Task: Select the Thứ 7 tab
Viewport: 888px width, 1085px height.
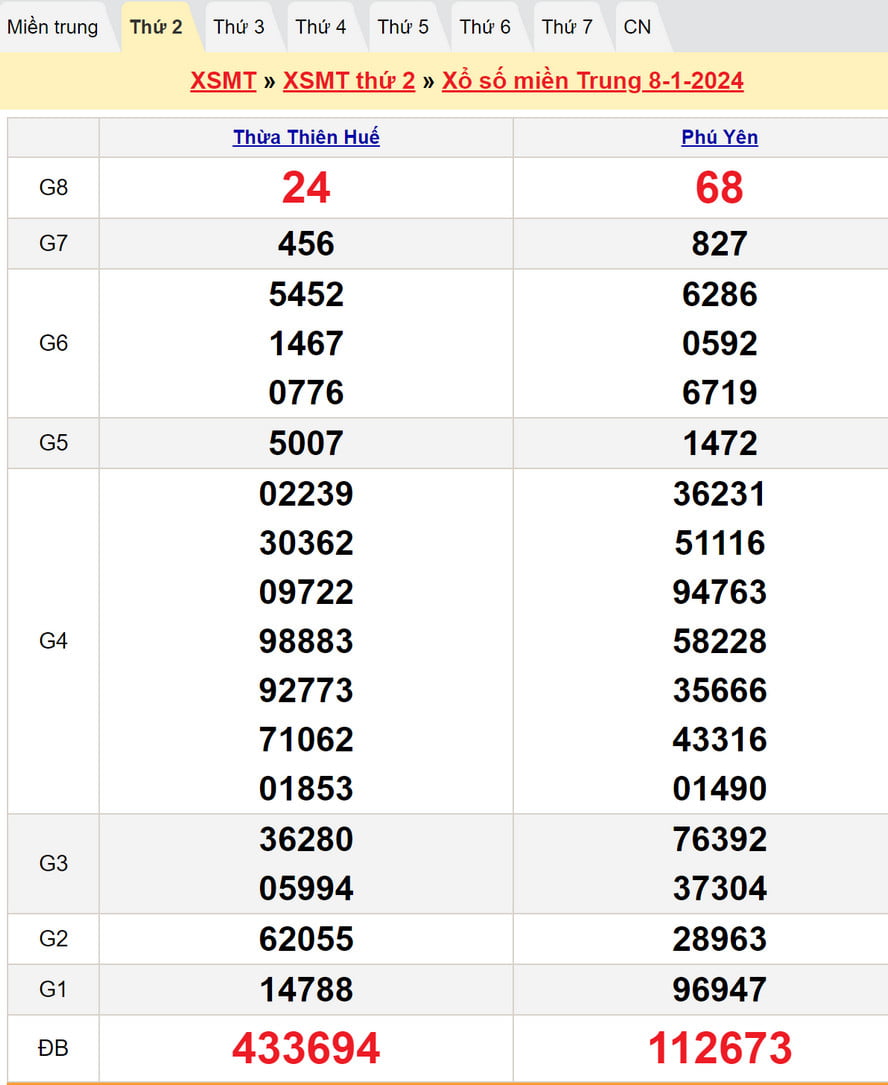Action: (x=567, y=27)
